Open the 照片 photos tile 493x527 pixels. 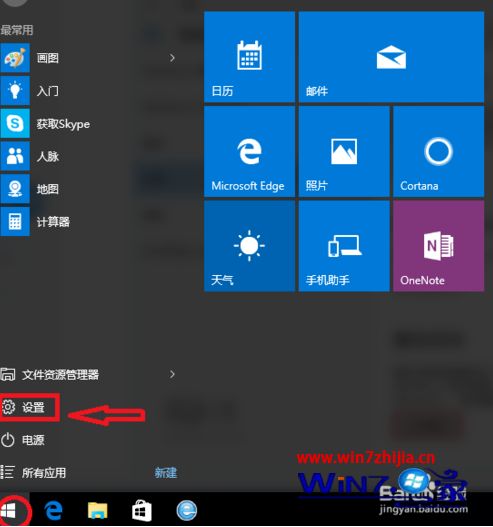tap(344, 151)
